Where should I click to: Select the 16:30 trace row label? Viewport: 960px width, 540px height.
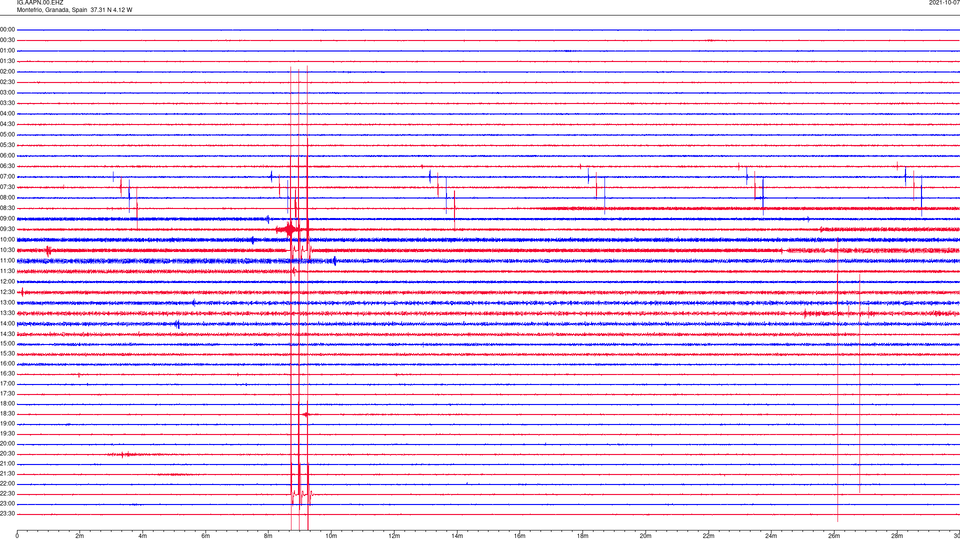pos(7,373)
